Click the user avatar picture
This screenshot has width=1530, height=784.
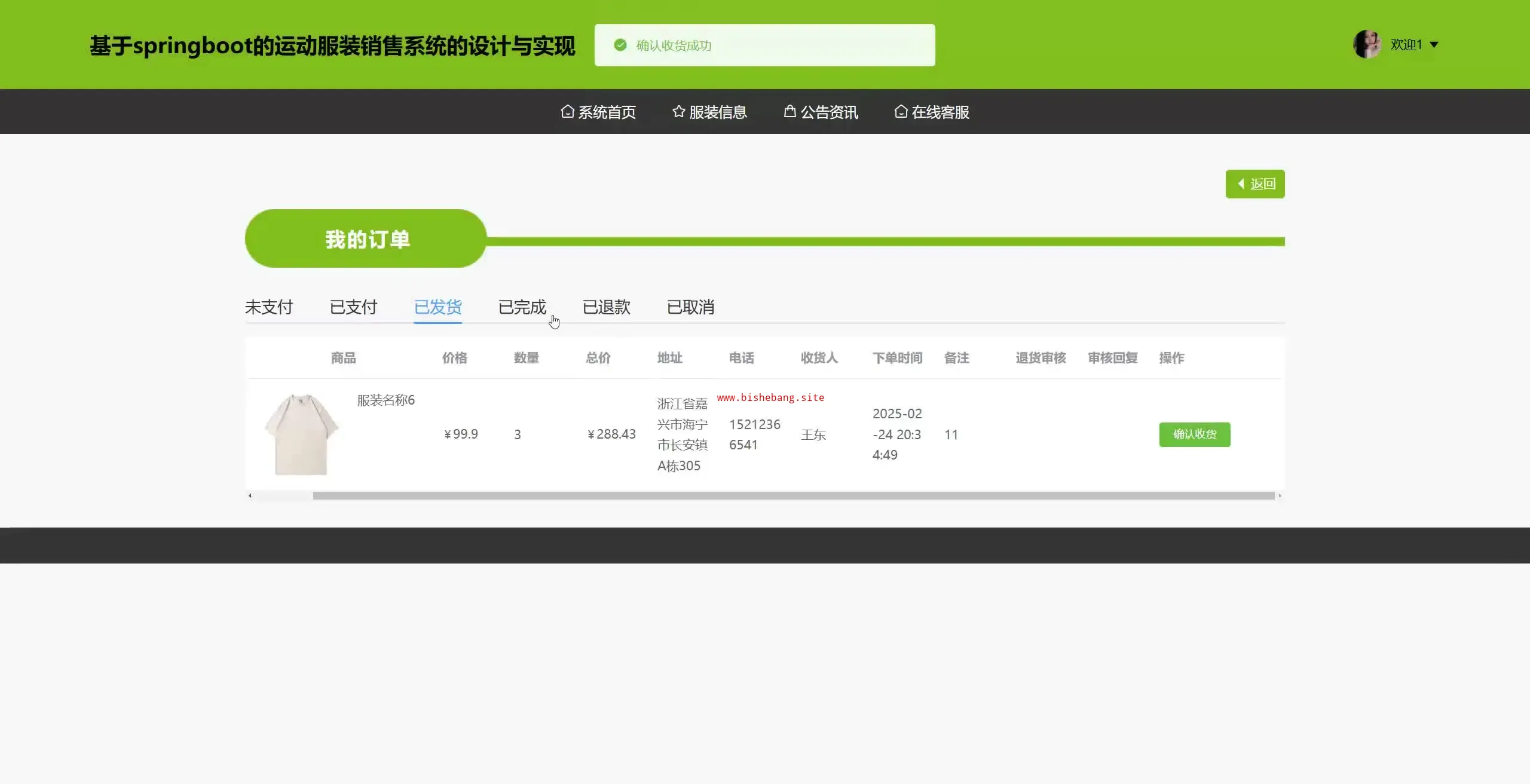(1367, 45)
